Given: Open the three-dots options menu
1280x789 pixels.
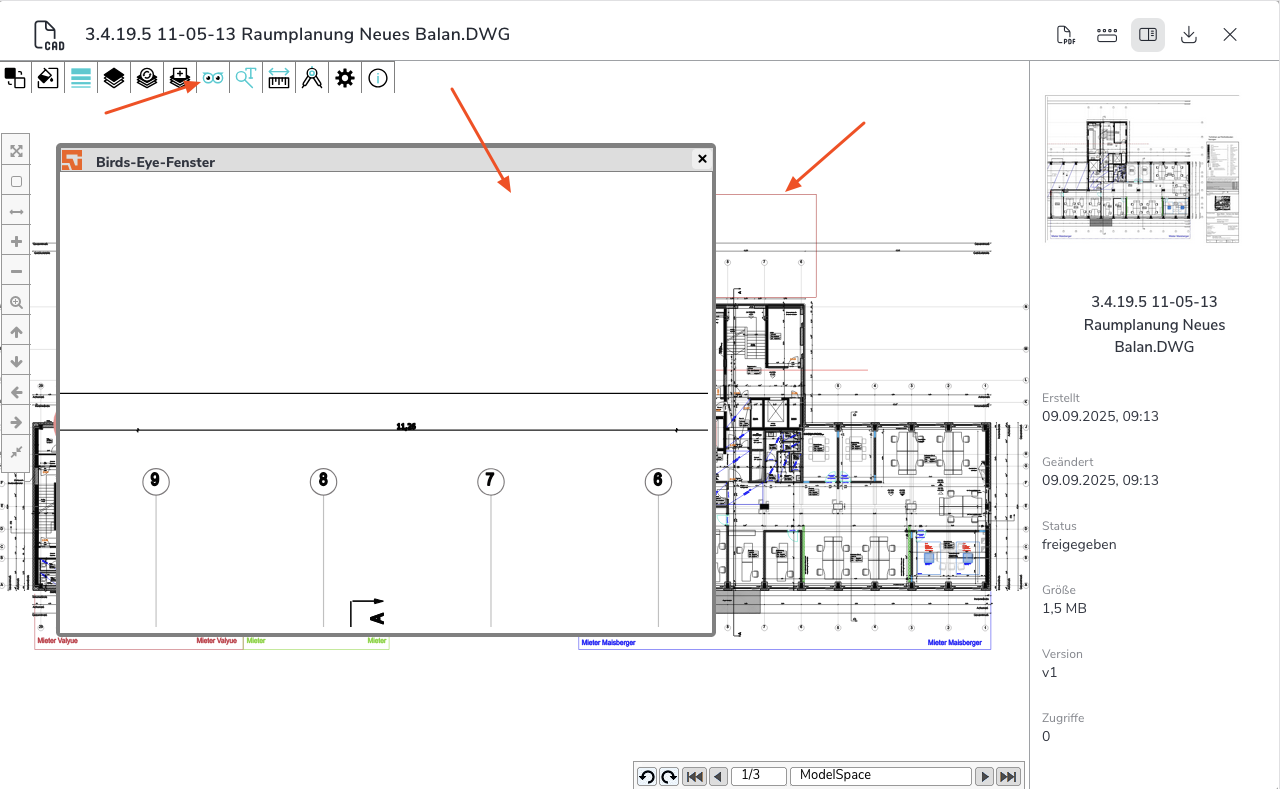Looking at the screenshot, I should (1107, 35).
